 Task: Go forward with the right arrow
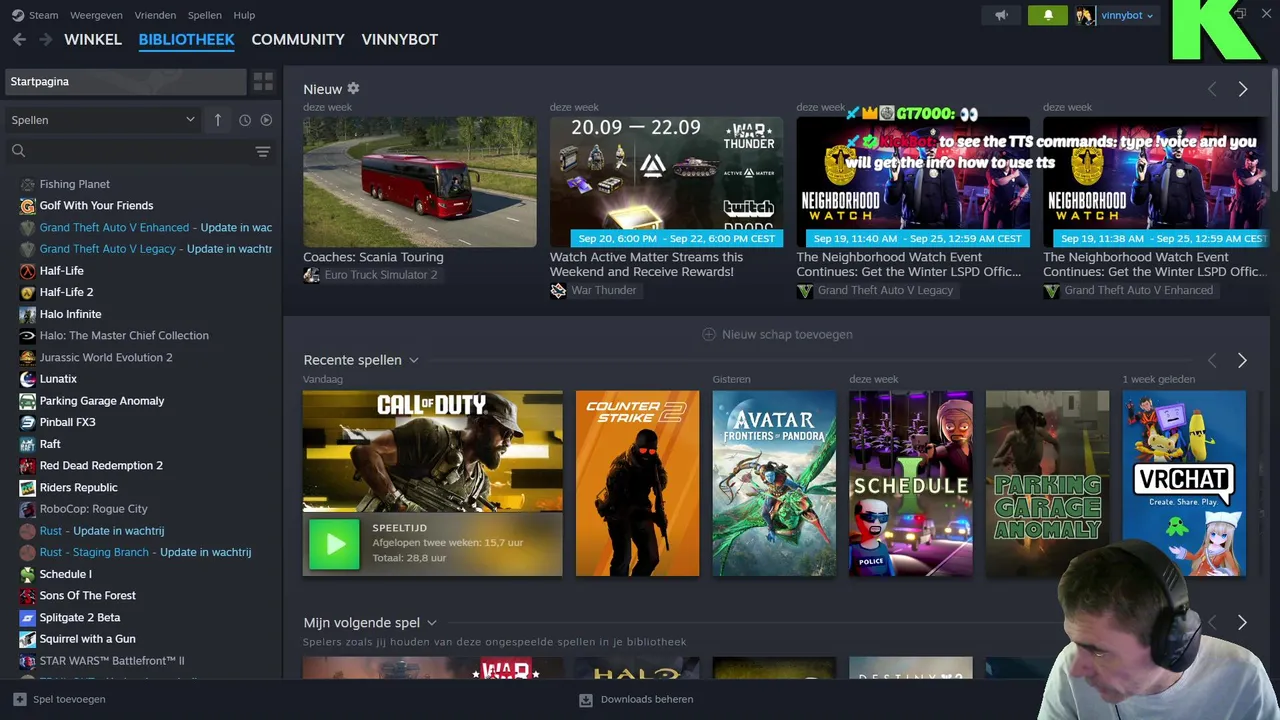[45, 39]
